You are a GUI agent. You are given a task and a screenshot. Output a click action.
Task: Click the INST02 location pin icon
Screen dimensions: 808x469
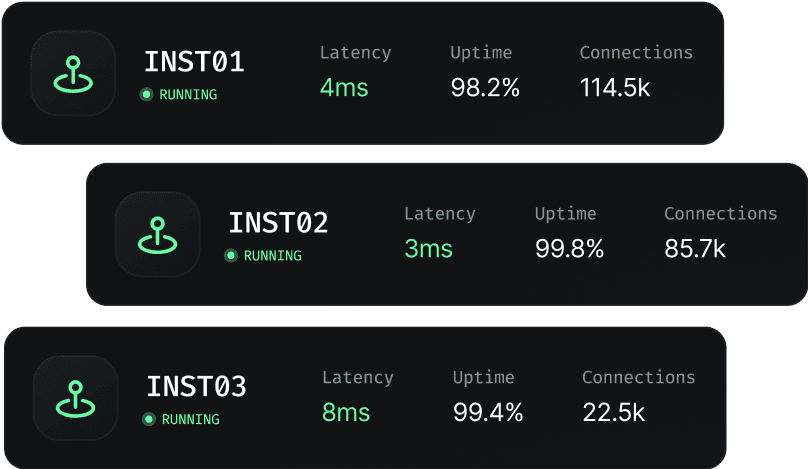click(x=157, y=234)
